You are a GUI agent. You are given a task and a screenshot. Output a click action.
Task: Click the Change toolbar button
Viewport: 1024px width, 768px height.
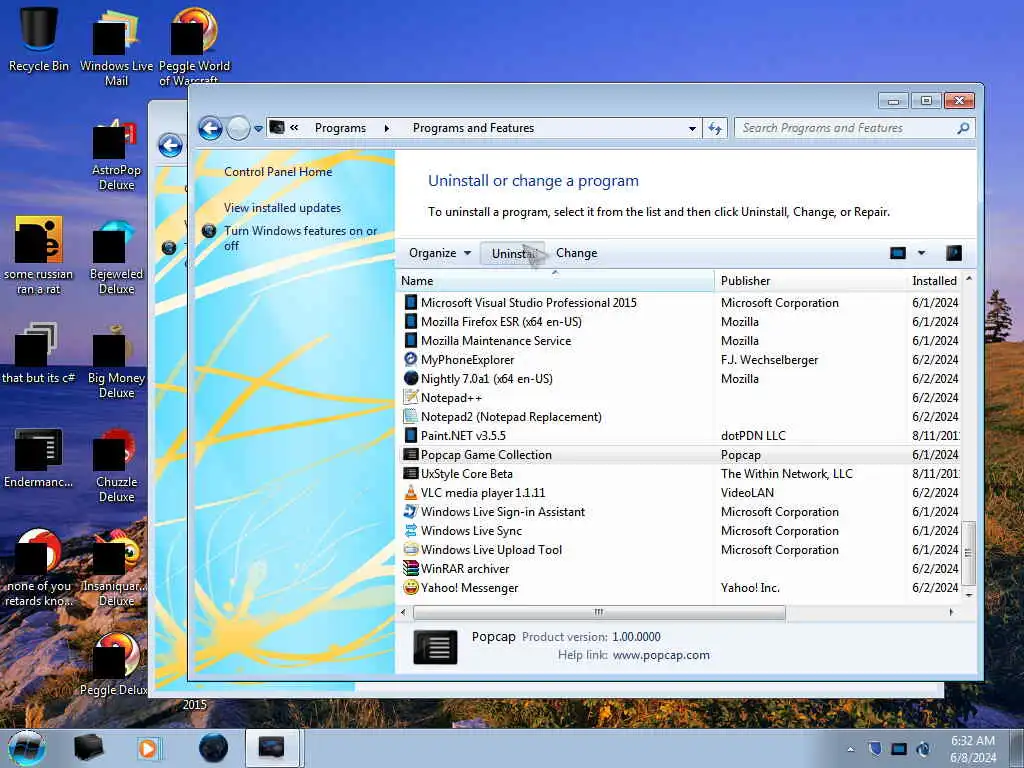pos(577,253)
